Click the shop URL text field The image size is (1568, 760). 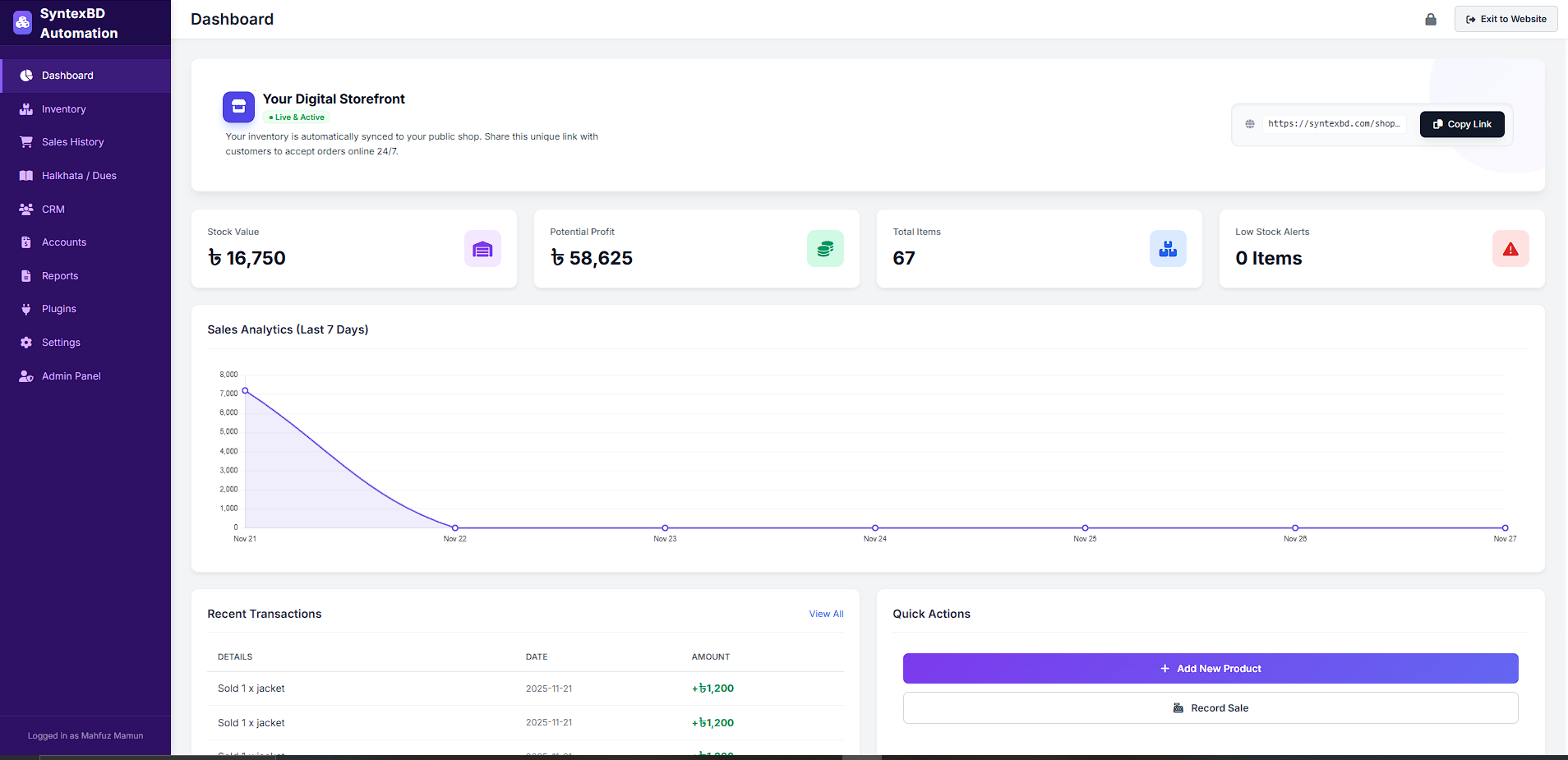[1333, 124]
